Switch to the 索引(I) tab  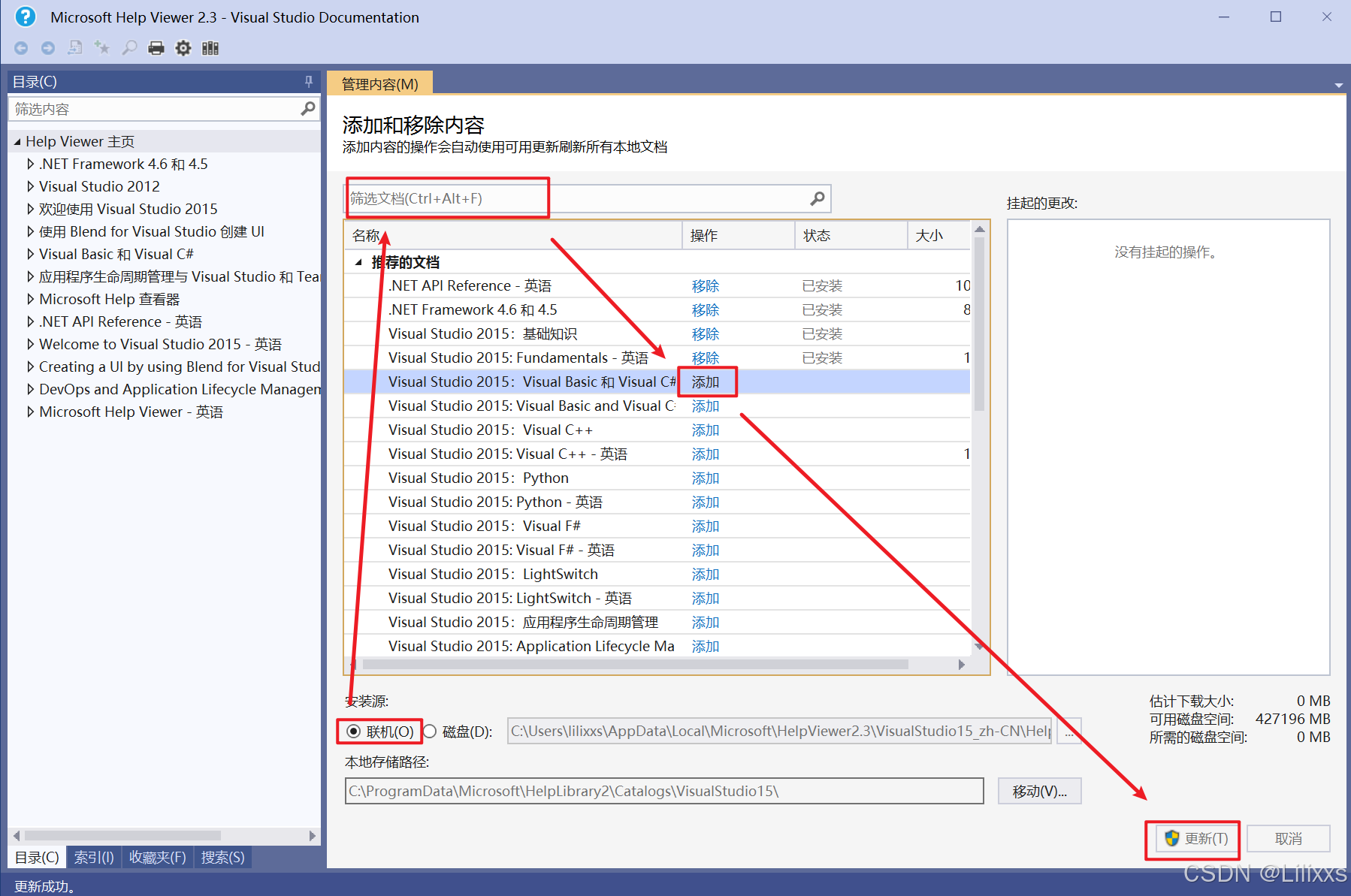(x=94, y=857)
